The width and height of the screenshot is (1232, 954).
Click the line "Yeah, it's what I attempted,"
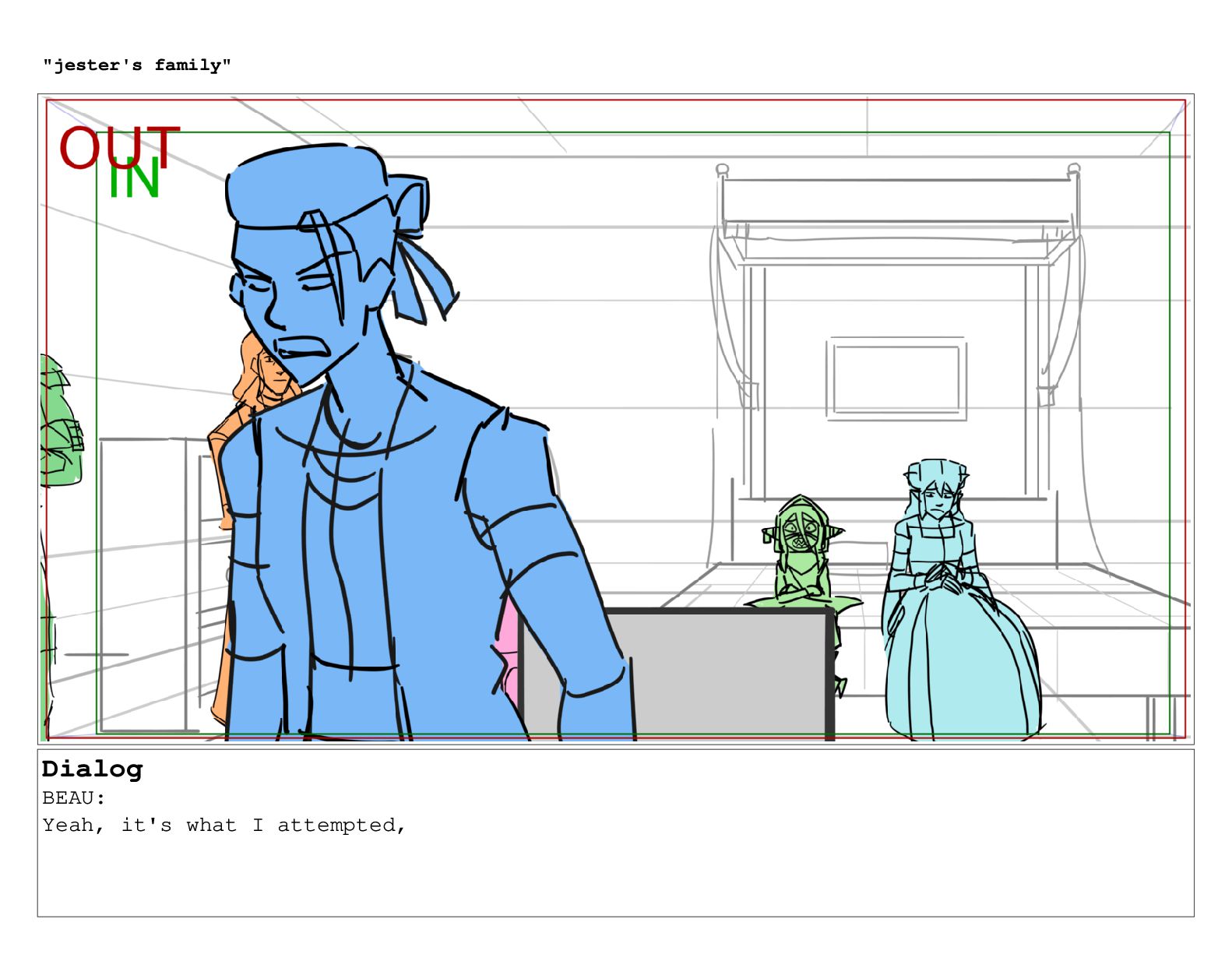point(224,826)
